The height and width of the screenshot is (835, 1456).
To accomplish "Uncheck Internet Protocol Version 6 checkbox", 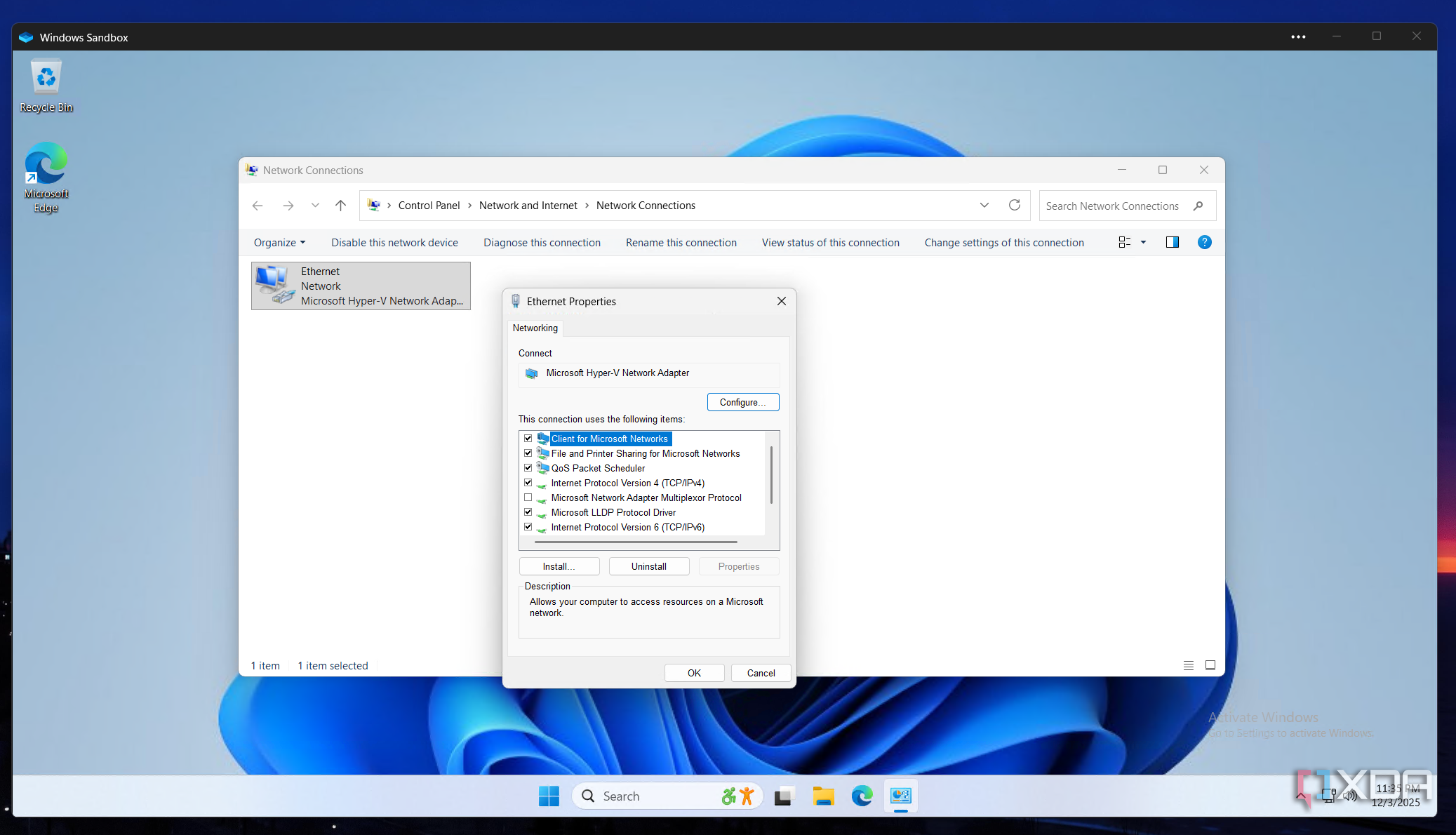I will point(528,527).
